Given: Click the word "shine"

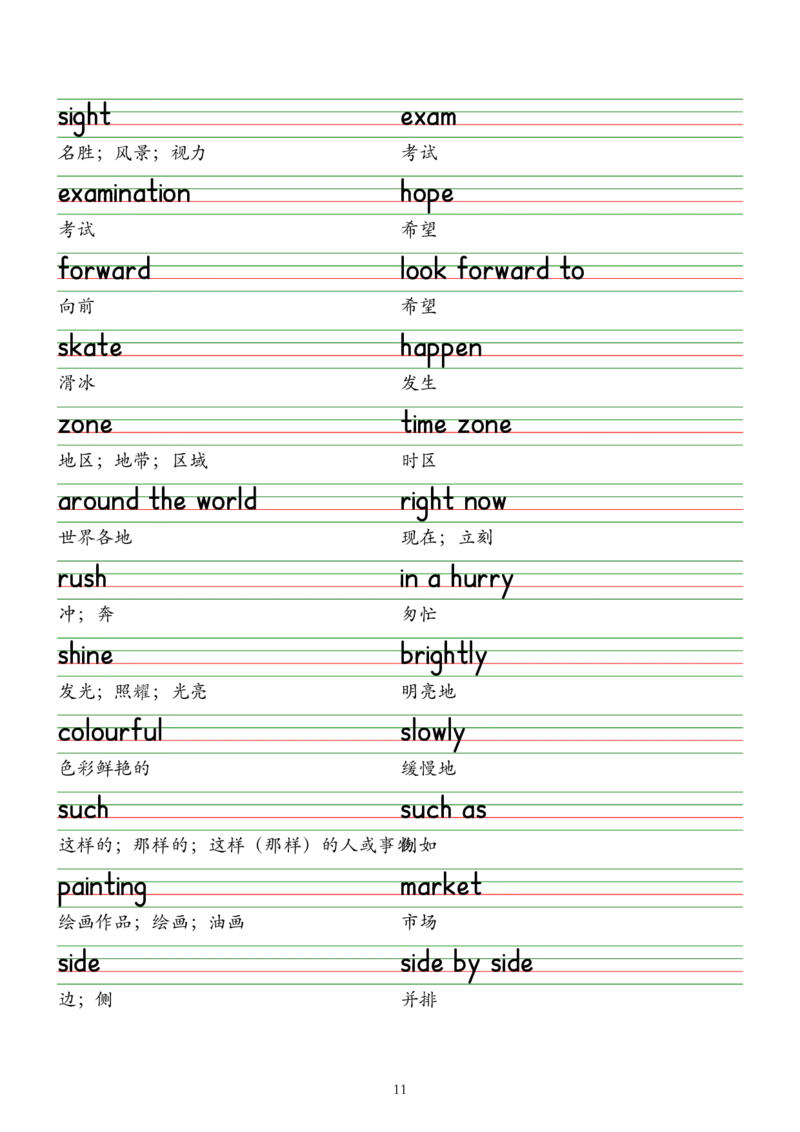Looking at the screenshot, I should click(x=82, y=654).
